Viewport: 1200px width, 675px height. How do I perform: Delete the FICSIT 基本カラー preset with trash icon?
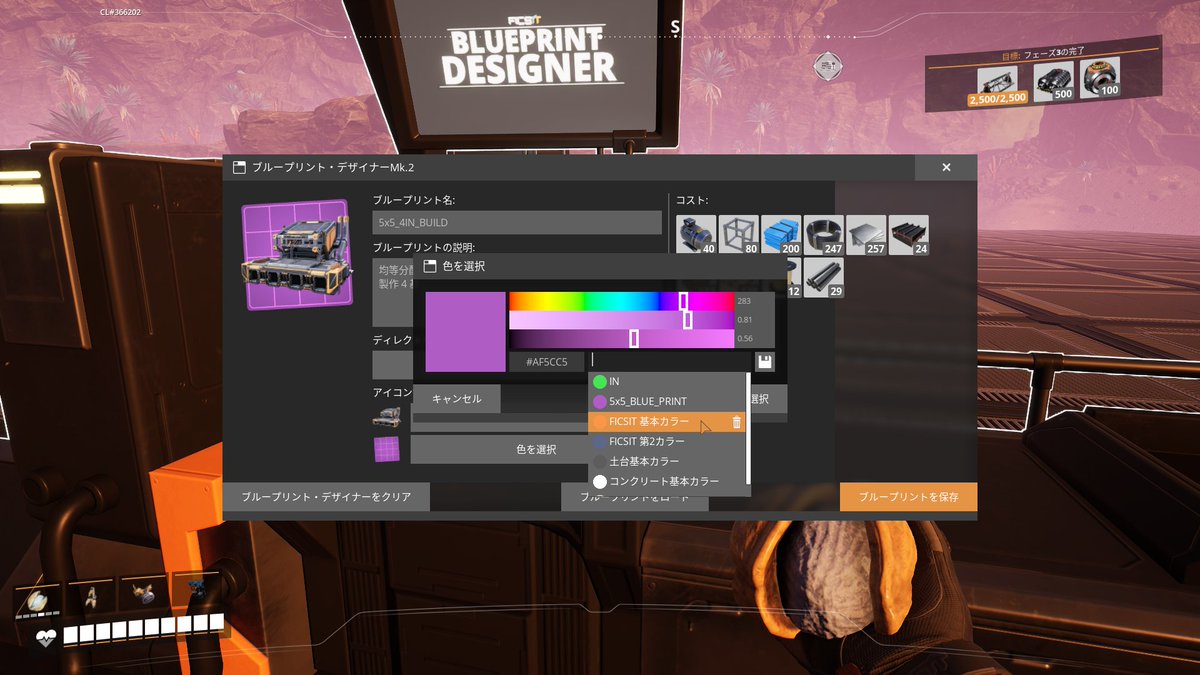point(737,422)
